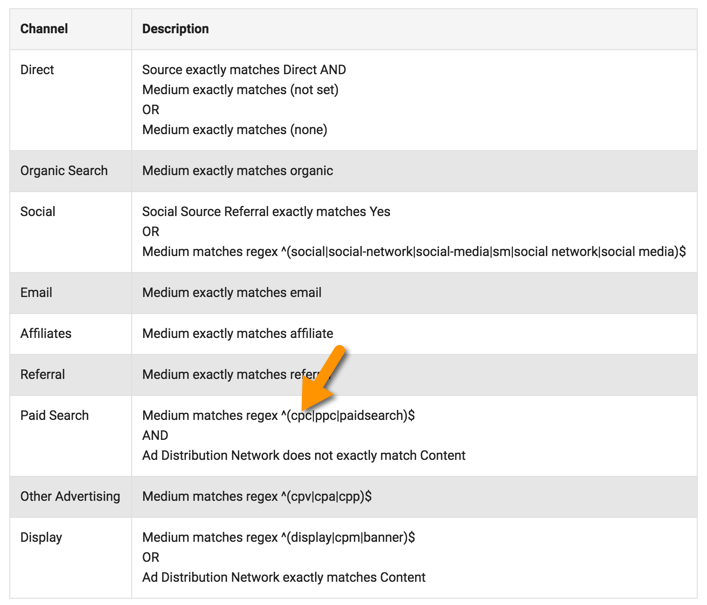Click the display|cpm|banner regex line
The width and height of the screenshot is (707, 605).
point(278,538)
